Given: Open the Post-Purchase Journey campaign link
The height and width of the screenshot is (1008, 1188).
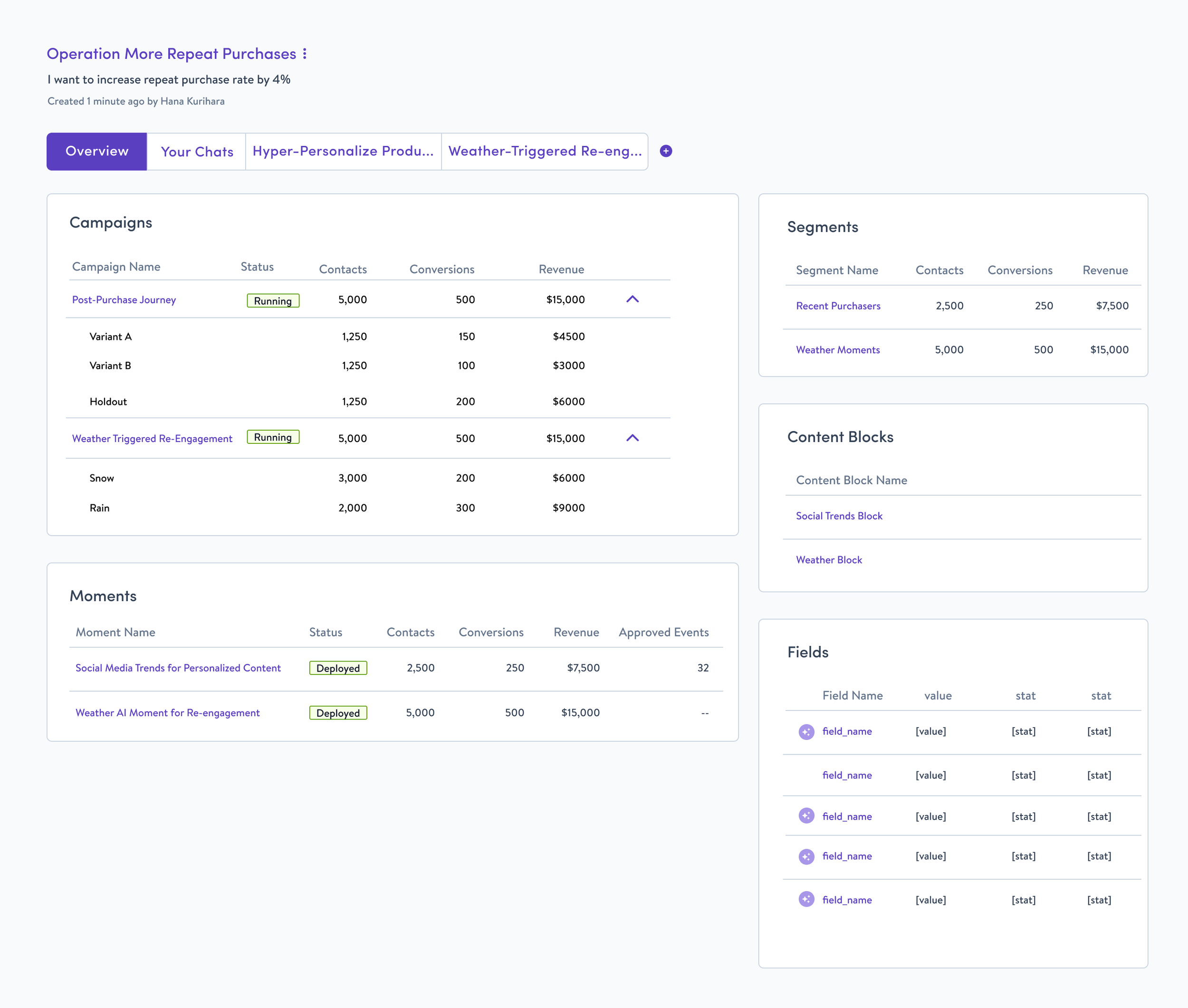Looking at the screenshot, I should point(124,300).
